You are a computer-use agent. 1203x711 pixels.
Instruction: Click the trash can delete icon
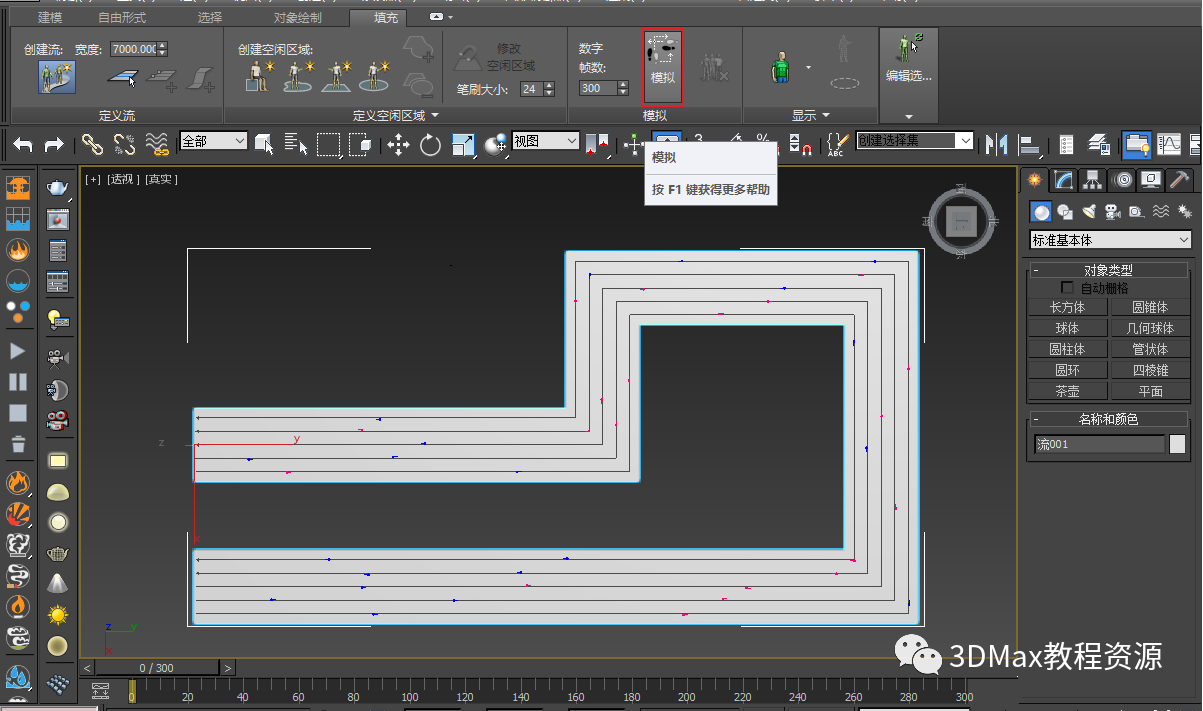[18, 443]
